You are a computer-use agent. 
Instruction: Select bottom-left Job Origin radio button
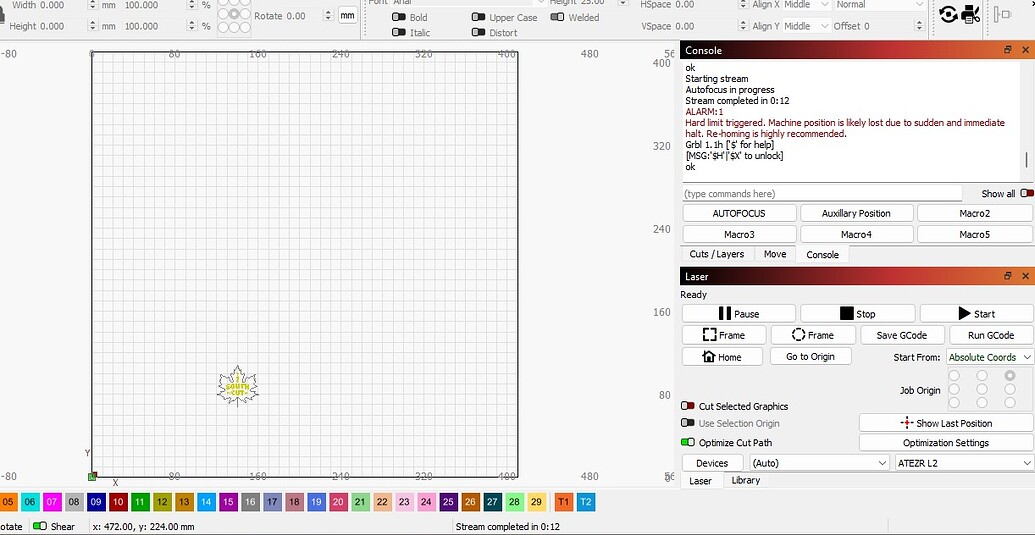(954, 402)
